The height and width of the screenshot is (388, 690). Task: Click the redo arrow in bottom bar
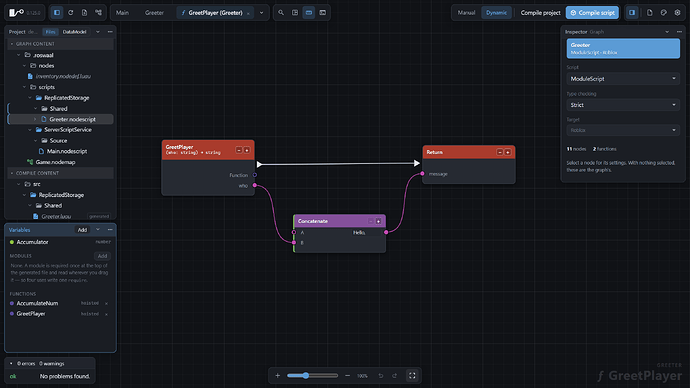click(394, 376)
